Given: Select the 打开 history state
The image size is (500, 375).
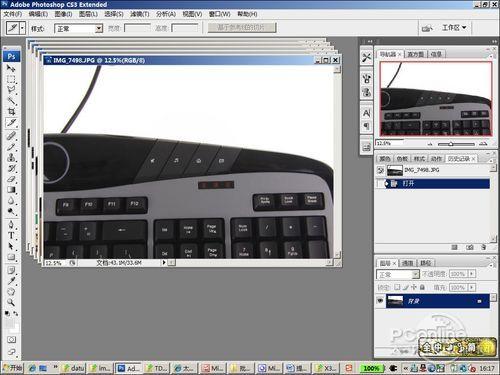Looking at the screenshot, I should [438, 183].
